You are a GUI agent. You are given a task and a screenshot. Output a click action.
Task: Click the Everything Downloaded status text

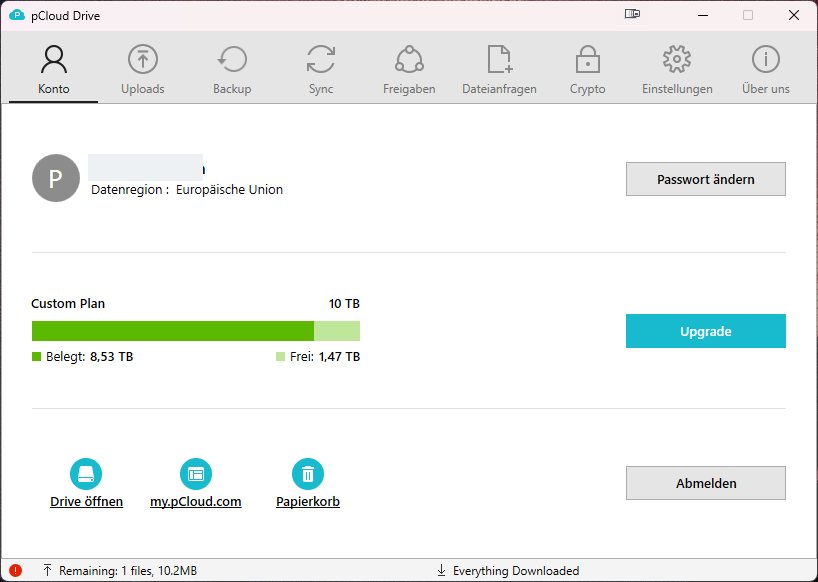[x=516, y=571]
